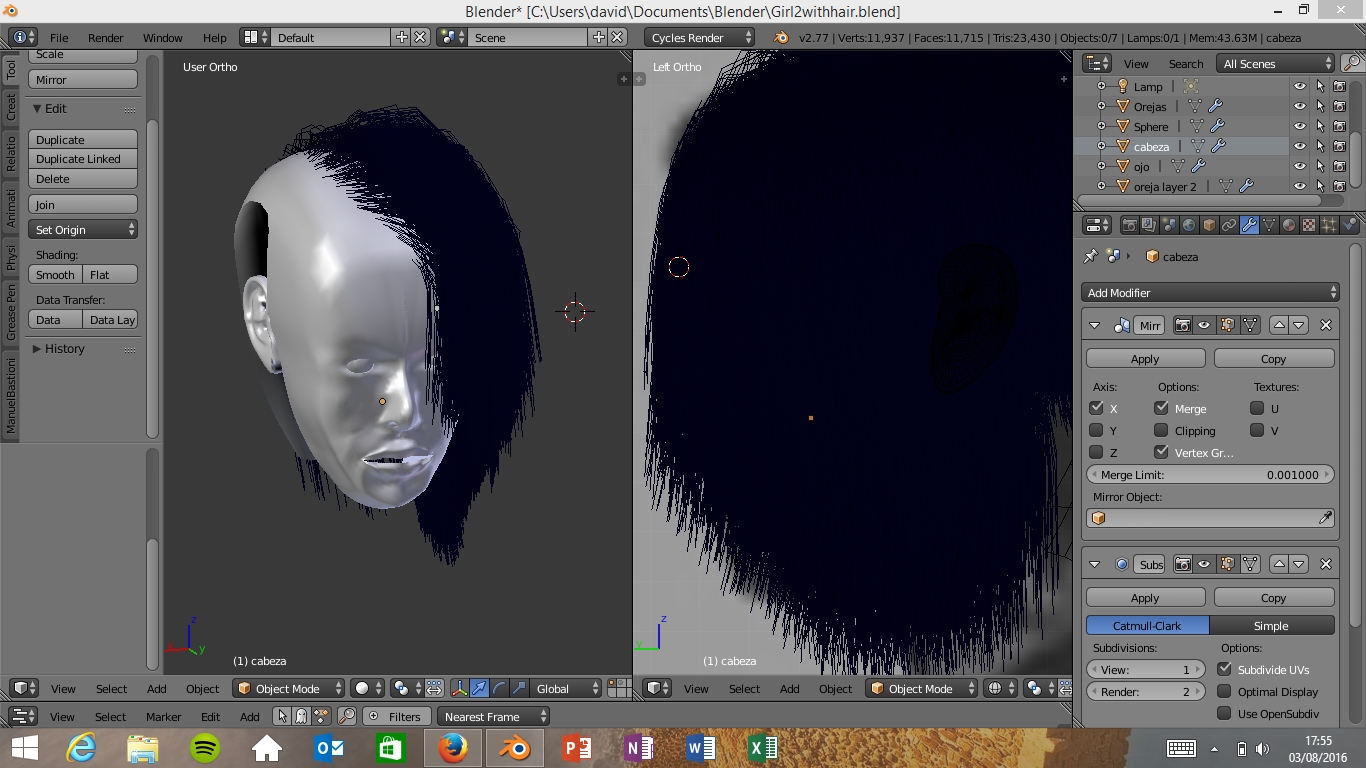Click the Render properties camera icon
Image resolution: width=1366 pixels, height=768 pixels.
pos(1129,226)
